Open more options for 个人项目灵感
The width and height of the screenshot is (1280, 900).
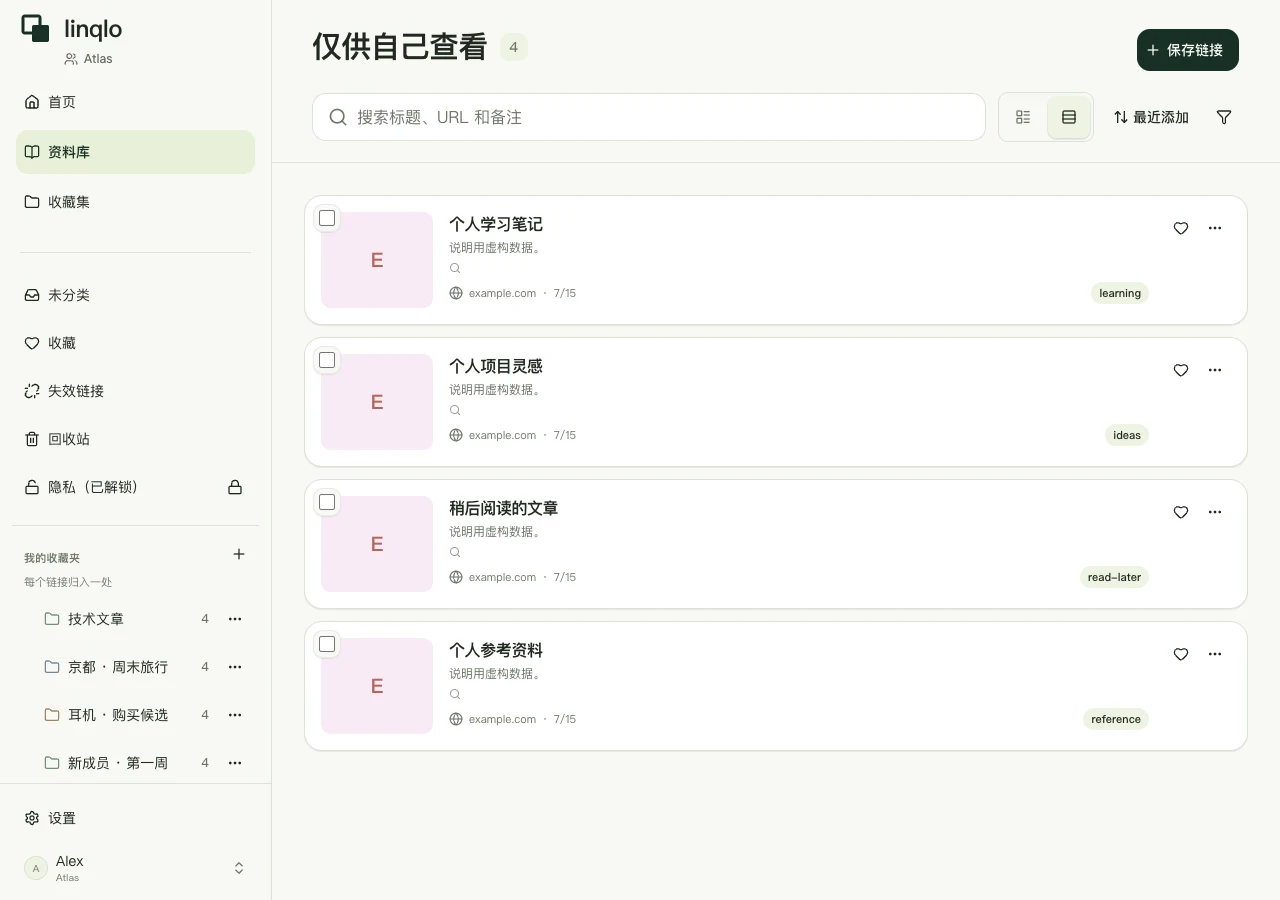tap(1215, 370)
